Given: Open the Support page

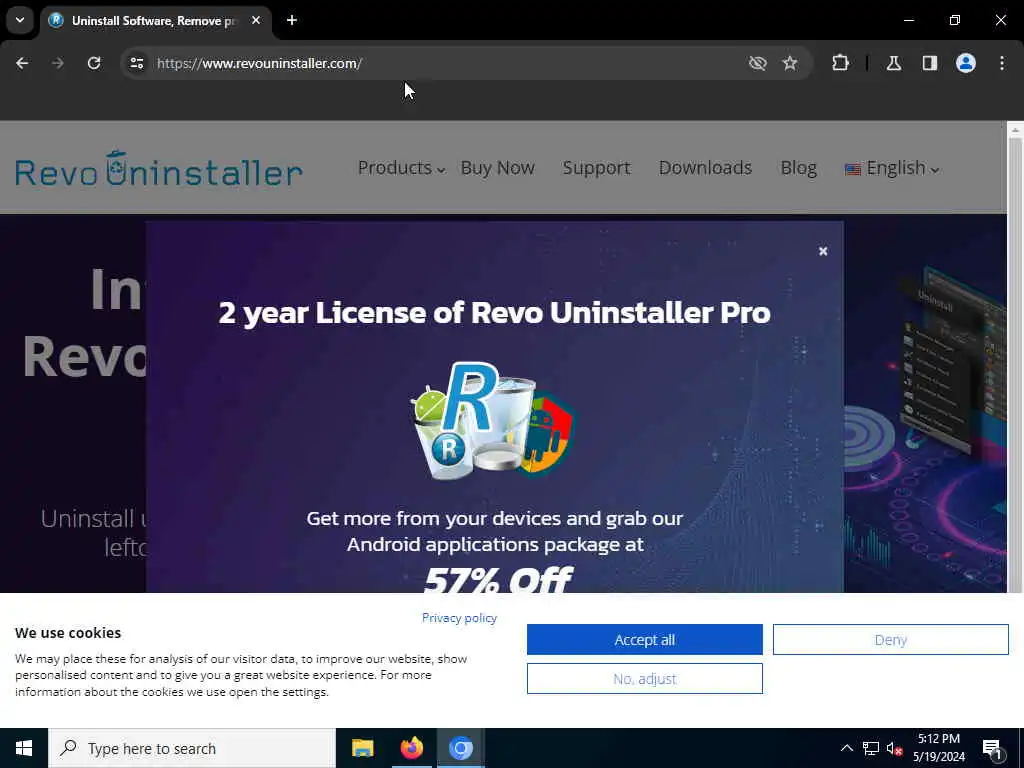Looking at the screenshot, I should point(596,168).
